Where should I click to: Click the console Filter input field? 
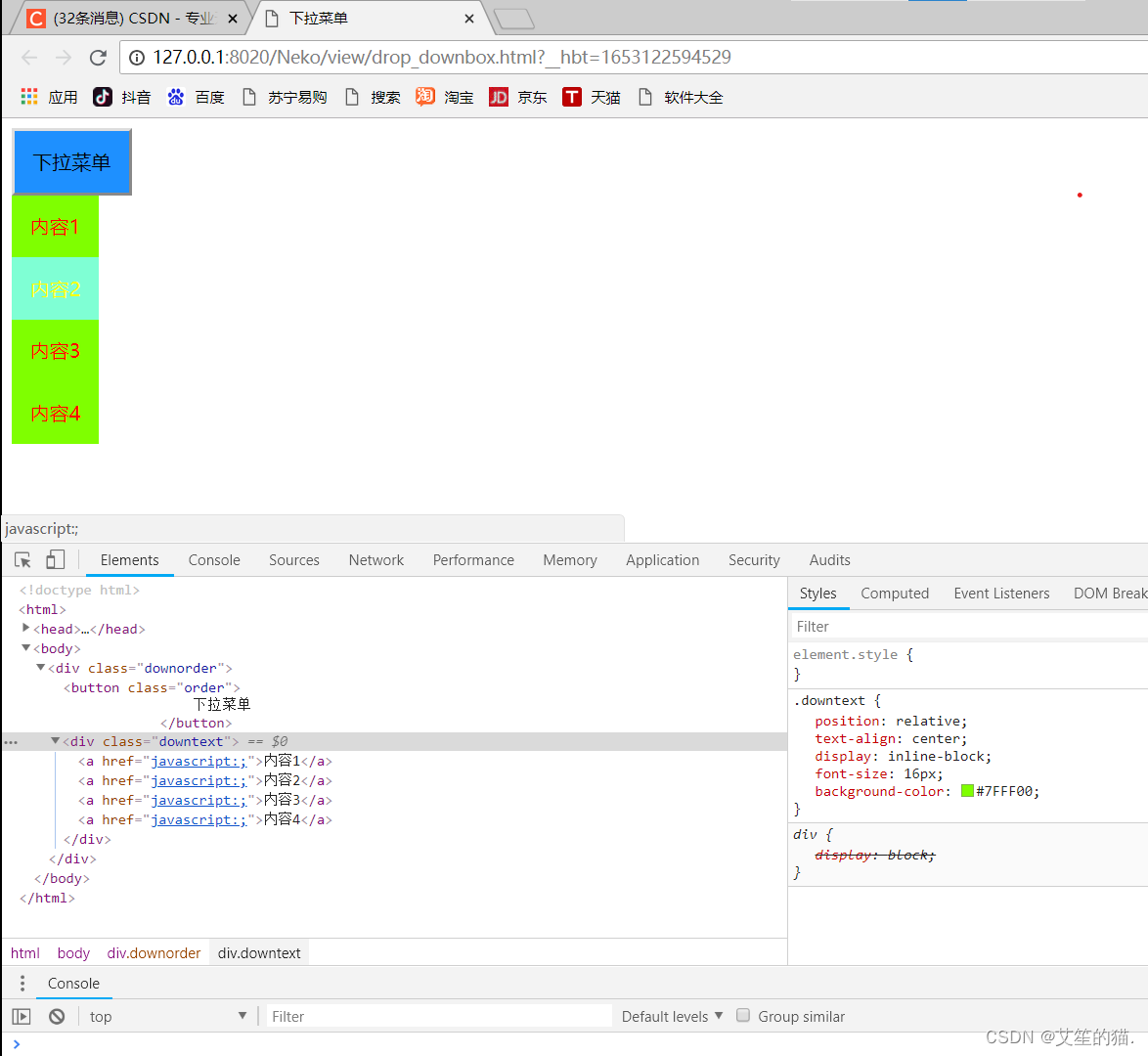tap(438, 1017)
